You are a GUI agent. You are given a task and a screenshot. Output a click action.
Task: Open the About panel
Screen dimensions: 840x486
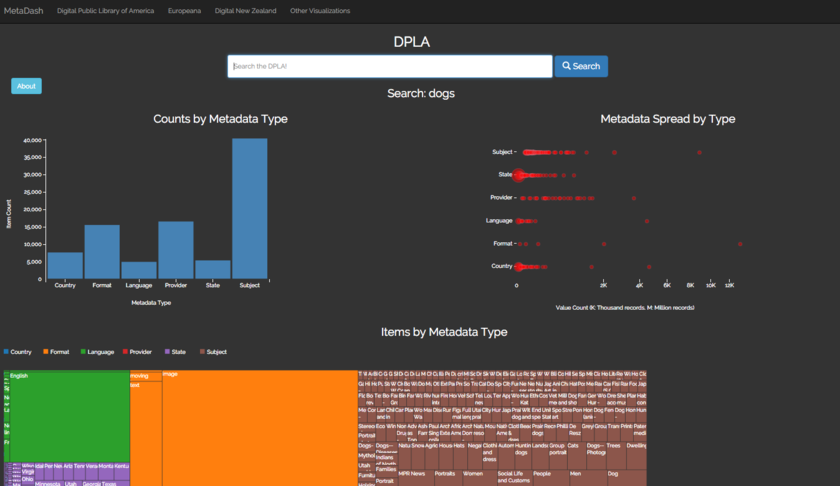pos(26,86)
